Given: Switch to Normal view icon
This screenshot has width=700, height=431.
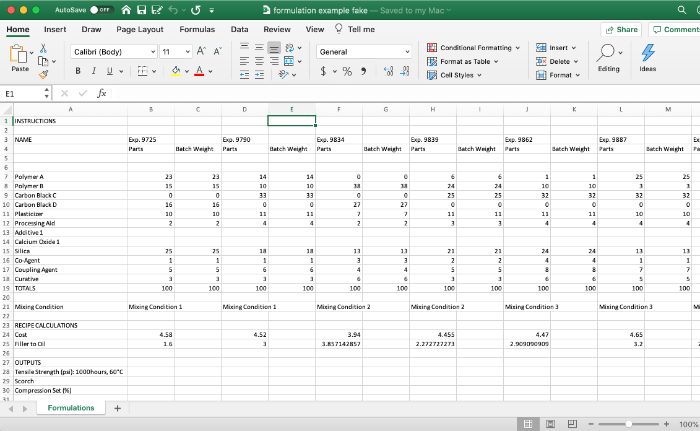Looking at the screenshot, I should (x=527, y=424).
